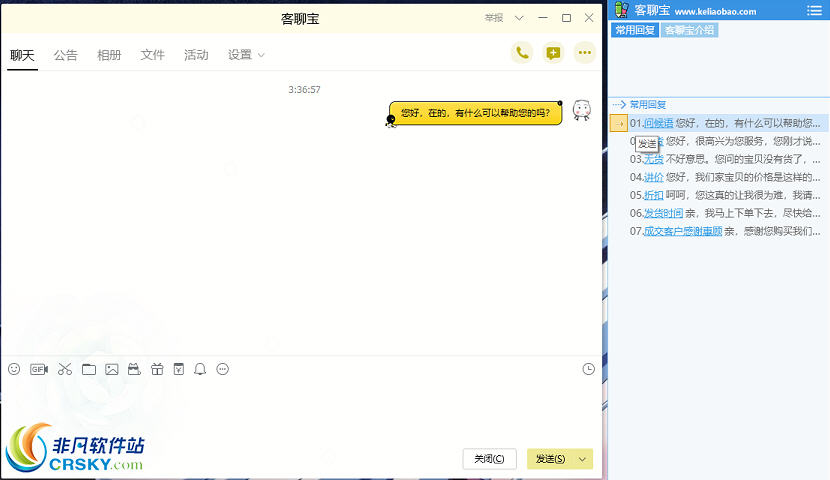Switch to the 公告 tab
The height and width of the screenshot is (480, 830).
pos(65,55)
